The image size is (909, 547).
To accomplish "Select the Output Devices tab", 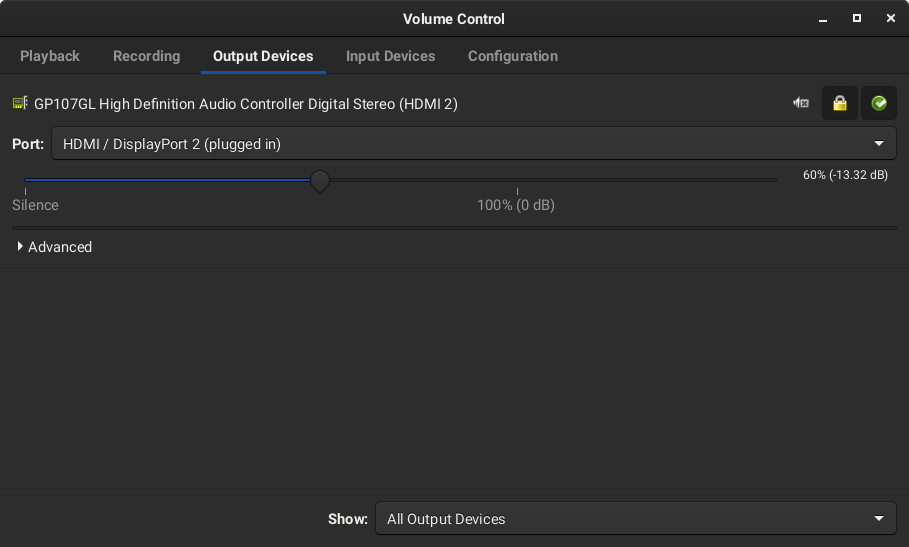I will coord(263,56).
